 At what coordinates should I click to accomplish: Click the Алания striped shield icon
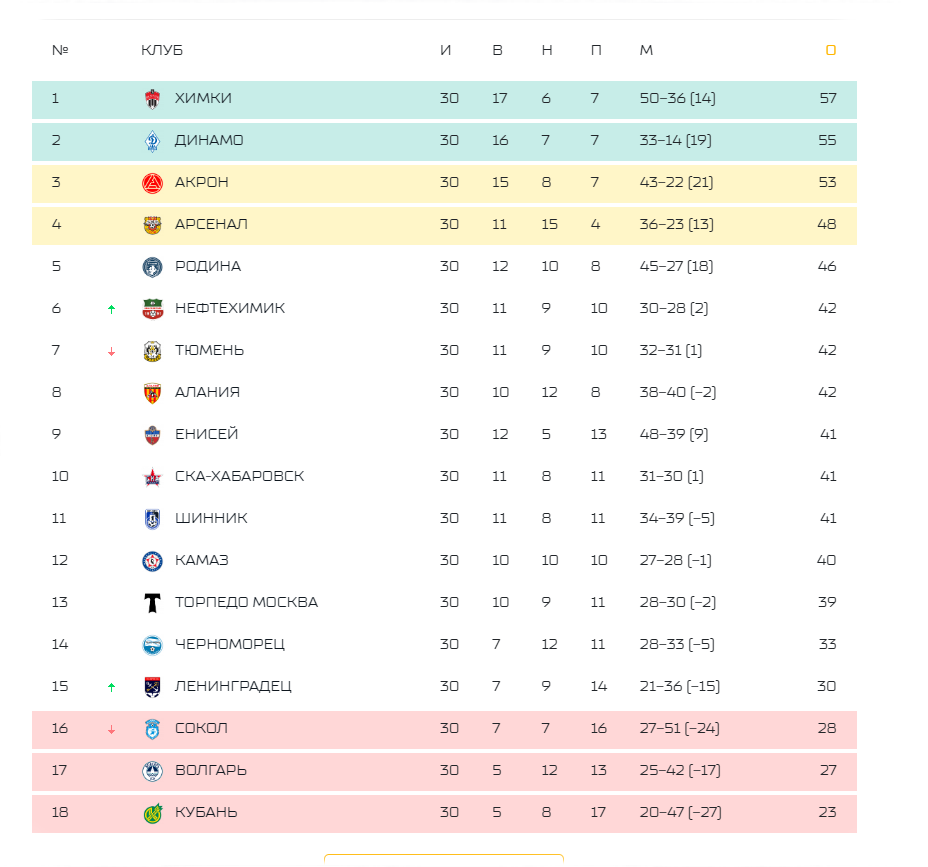click(x=153, y=393)
